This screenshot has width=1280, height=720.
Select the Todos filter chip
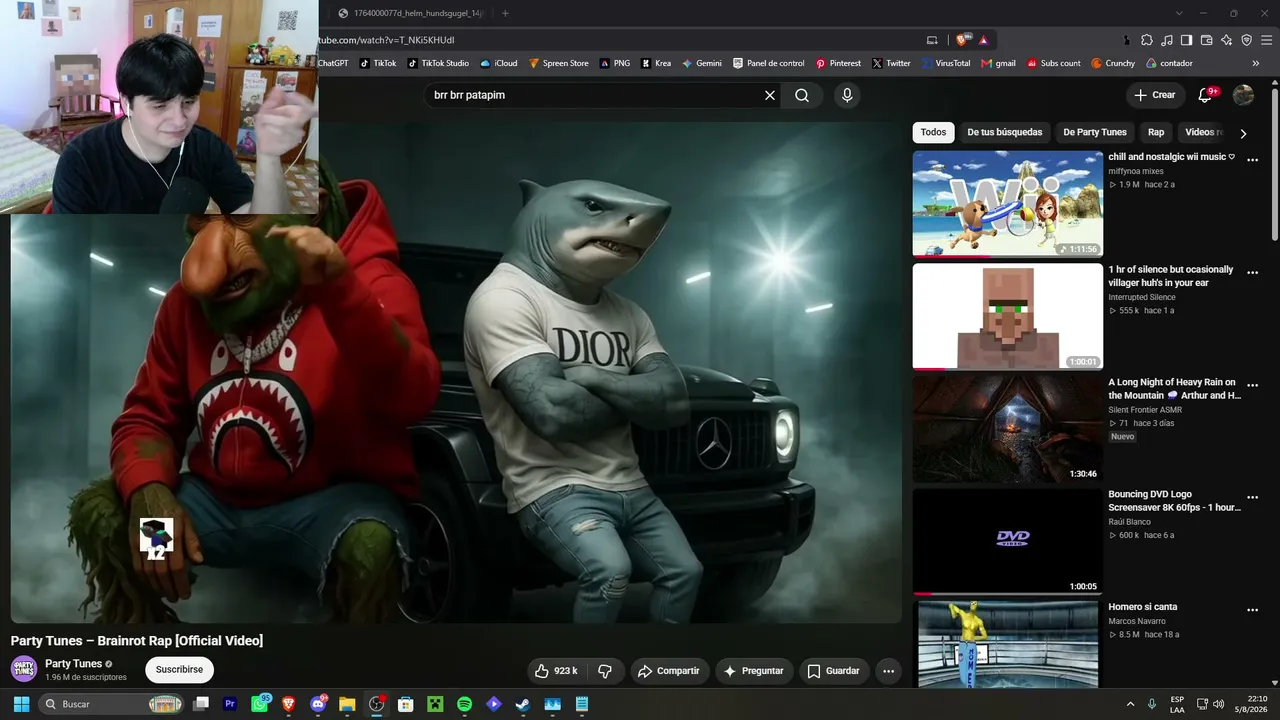click(933, 132)
